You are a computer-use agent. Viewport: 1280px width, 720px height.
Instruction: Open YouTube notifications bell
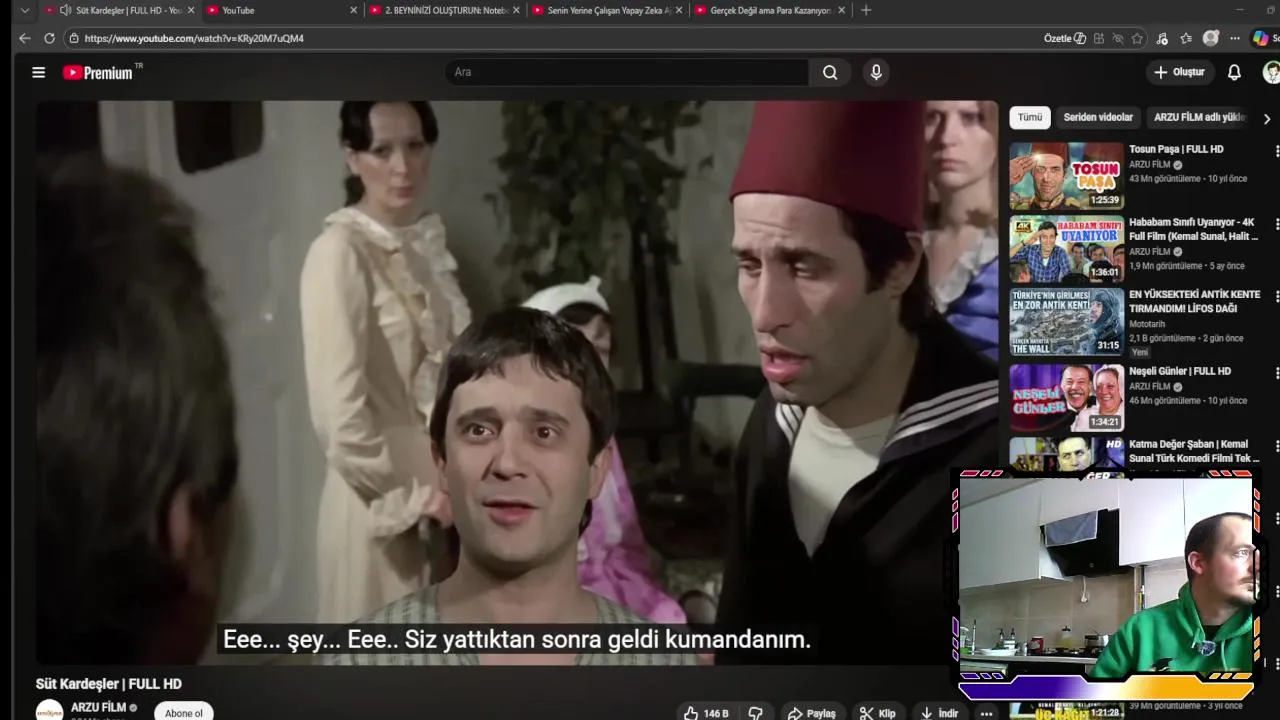click(x=1234, y=72)
